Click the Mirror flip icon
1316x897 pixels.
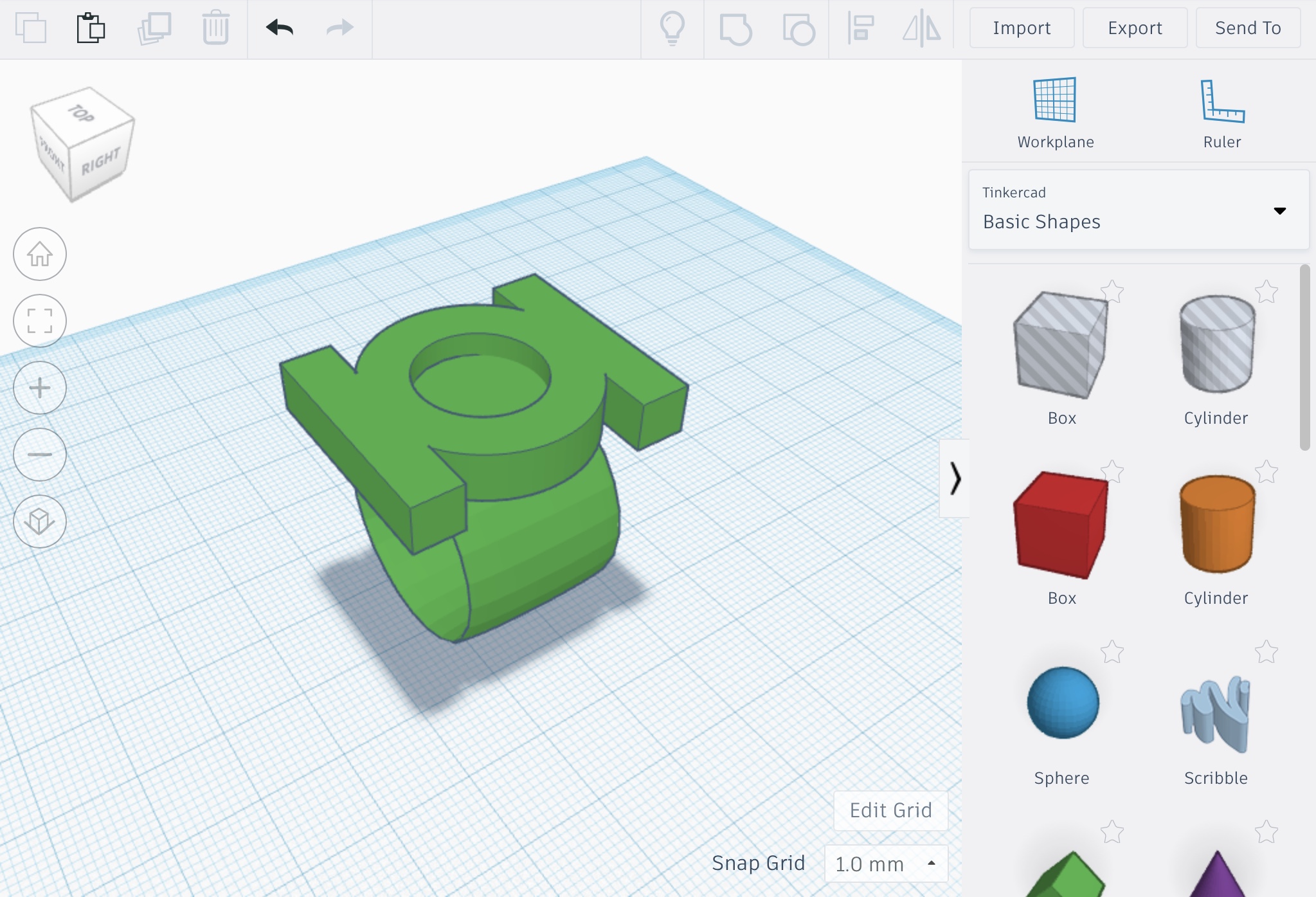point(921,29)
